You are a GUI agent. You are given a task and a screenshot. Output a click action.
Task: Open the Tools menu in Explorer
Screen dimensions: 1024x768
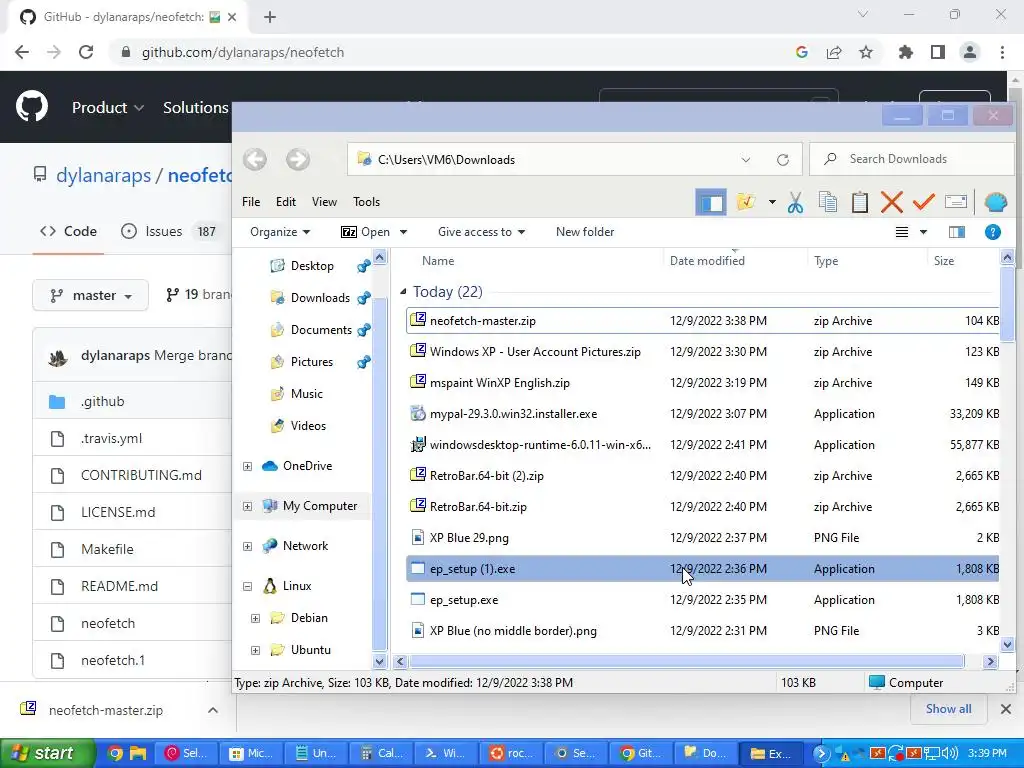tap(366, 202)
